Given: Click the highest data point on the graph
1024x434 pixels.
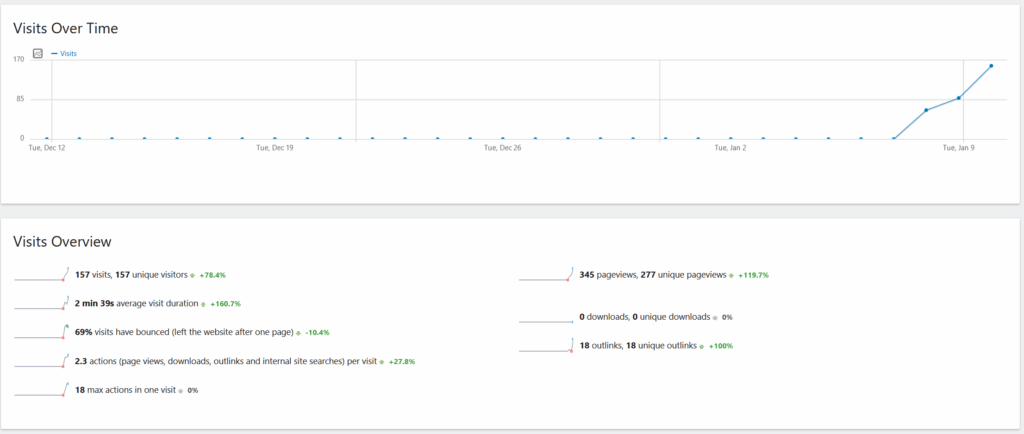Looking at the screenshot, I should [991, 66].
